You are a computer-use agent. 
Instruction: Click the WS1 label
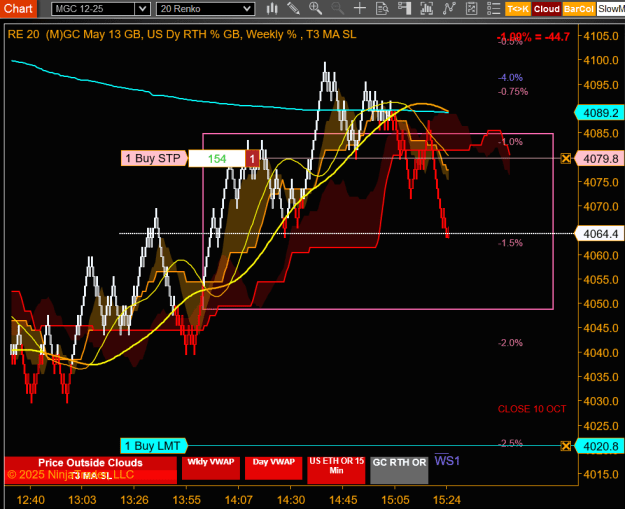pyautogui.click(x=447, y=461)
